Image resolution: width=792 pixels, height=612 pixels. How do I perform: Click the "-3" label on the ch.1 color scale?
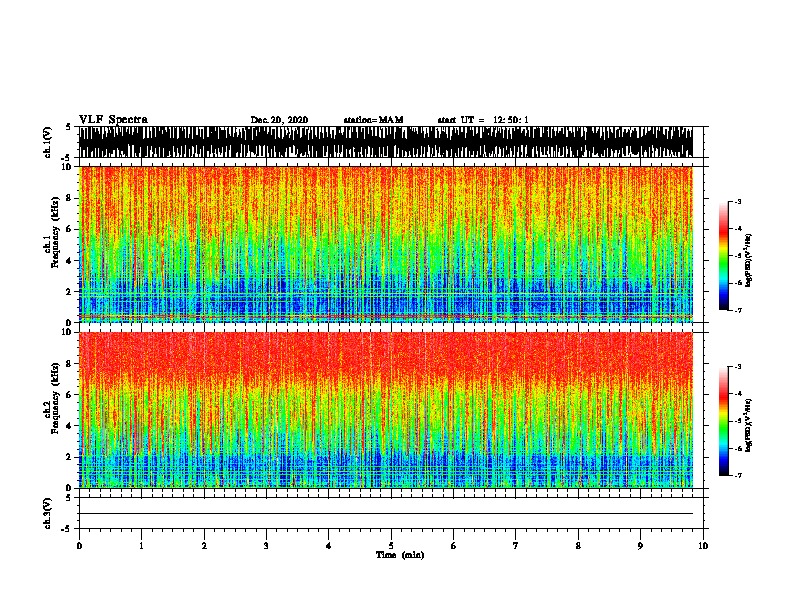[738, 201]
